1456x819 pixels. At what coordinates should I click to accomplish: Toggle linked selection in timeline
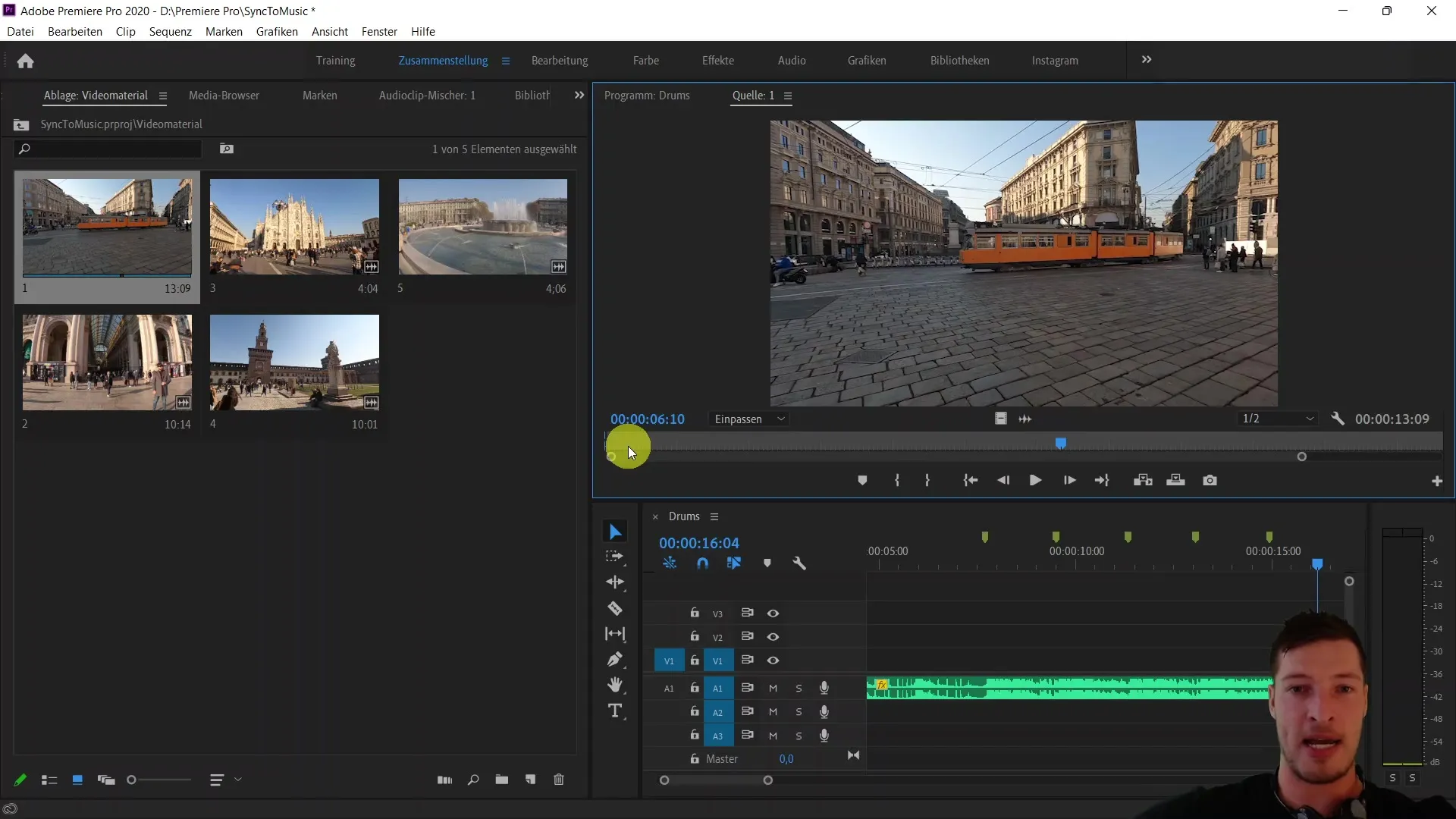734,563
